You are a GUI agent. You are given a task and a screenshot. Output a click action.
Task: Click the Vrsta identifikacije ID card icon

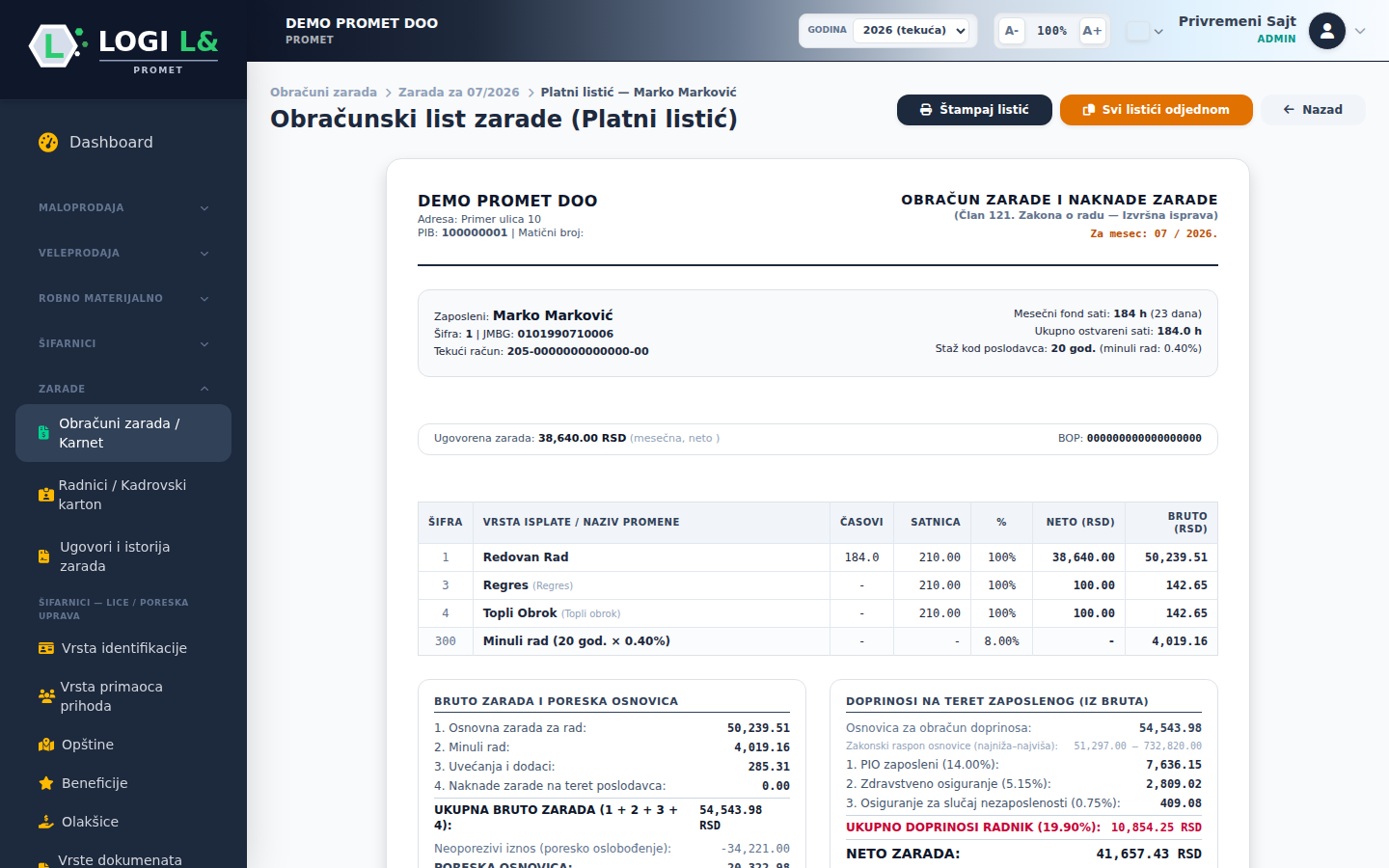point(46,648)
